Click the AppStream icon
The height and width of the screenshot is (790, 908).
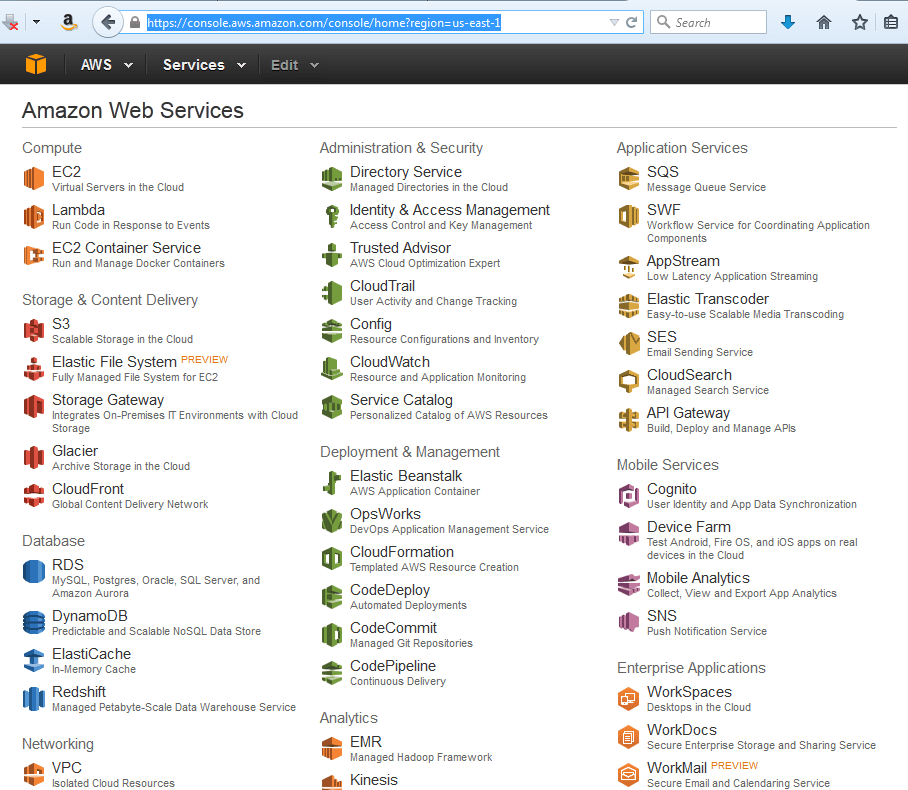click(x=629, y=268)
